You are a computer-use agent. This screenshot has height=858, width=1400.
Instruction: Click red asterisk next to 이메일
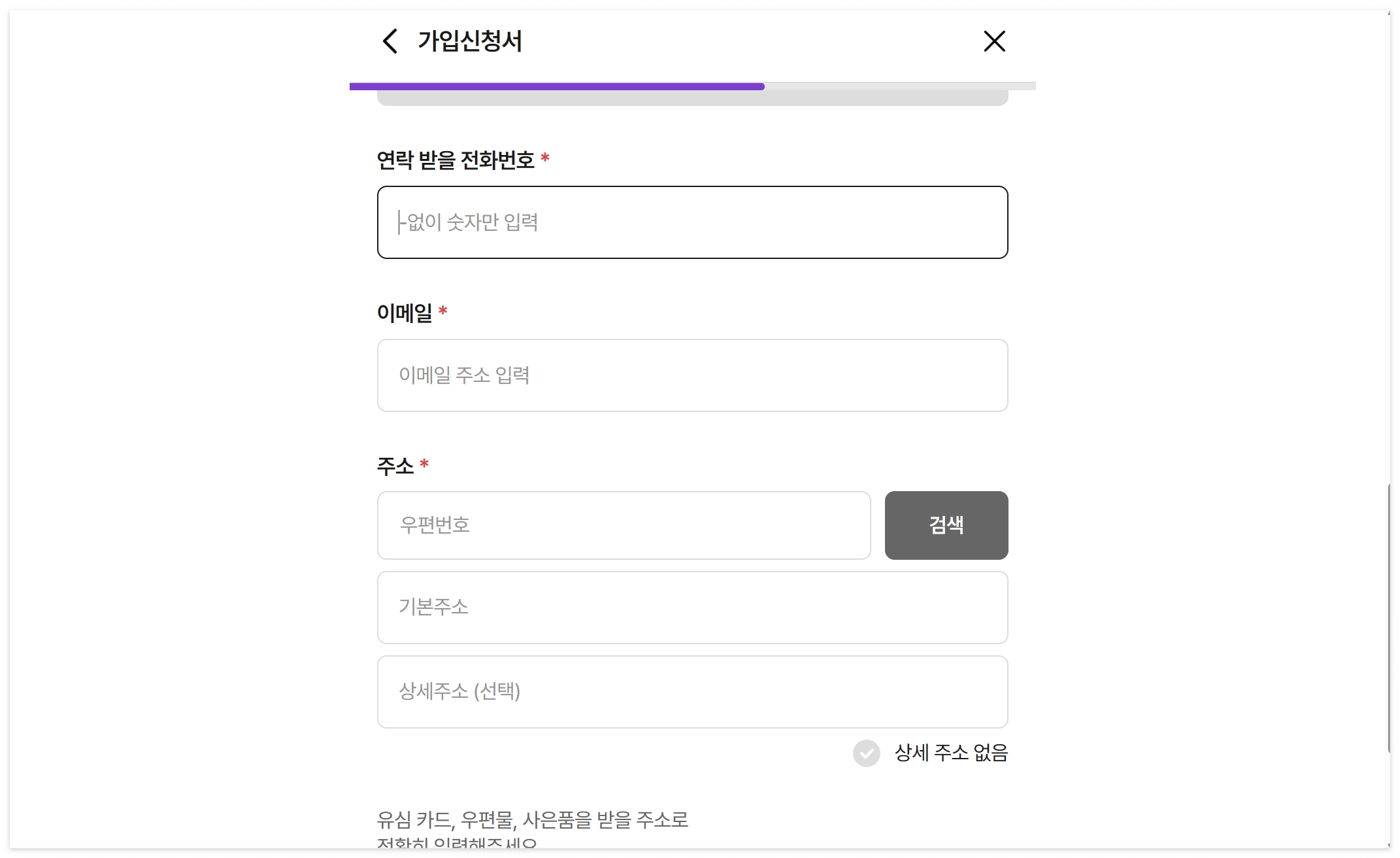tap(442, 311)
